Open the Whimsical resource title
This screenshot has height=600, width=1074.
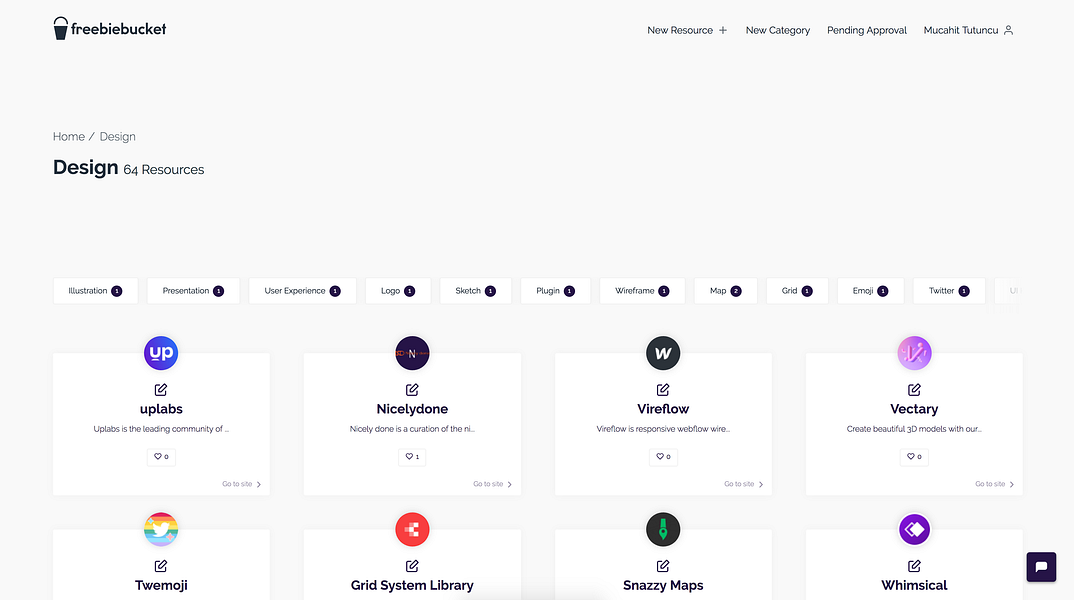pos(914,585)
